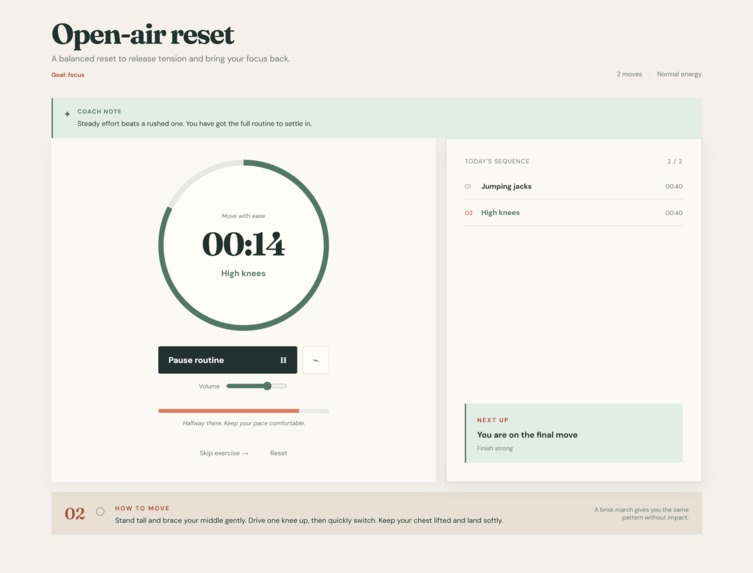Adjust the Volume slider
The width and height of the screenshot is (753, 573).
click(x=256, y=386)
